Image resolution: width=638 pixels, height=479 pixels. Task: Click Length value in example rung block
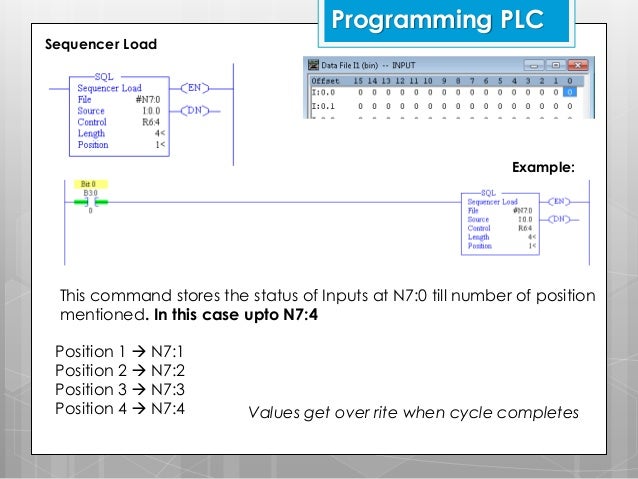pos(532,237)
